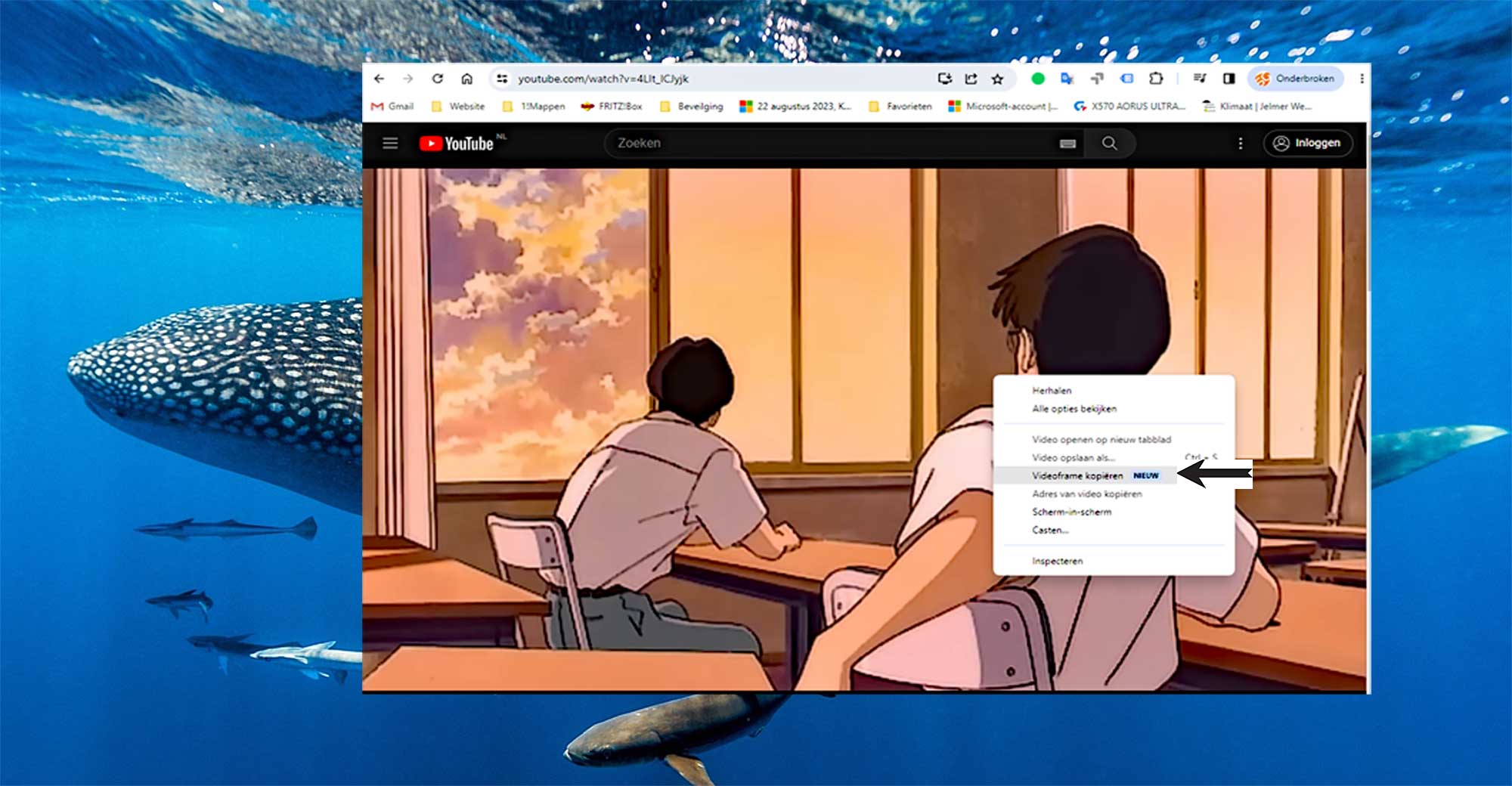
Task: Open the X570 AORUS ULTRA bookmark
Action: click(1129, 107)
